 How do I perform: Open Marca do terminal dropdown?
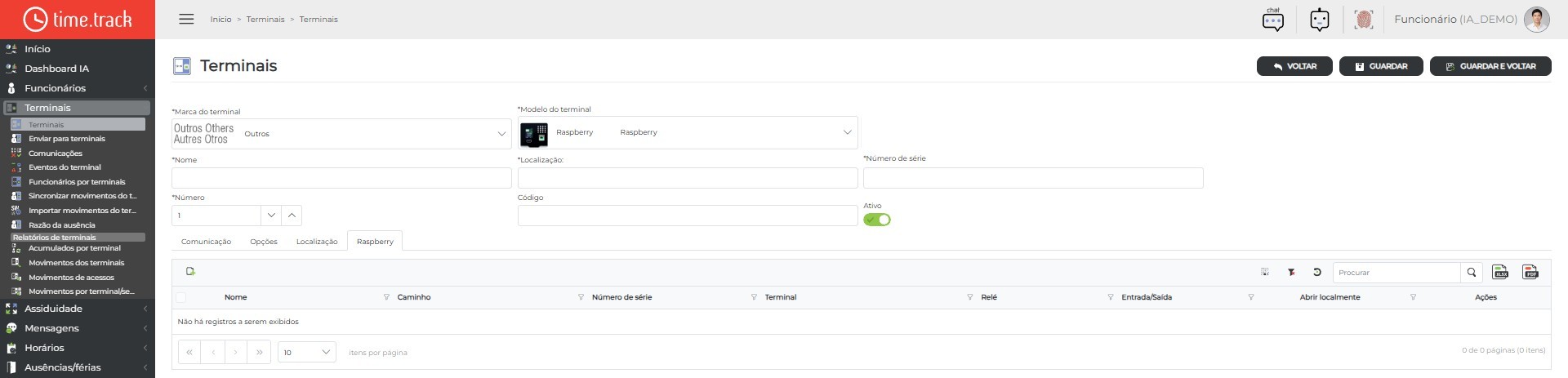pos(341,134)
